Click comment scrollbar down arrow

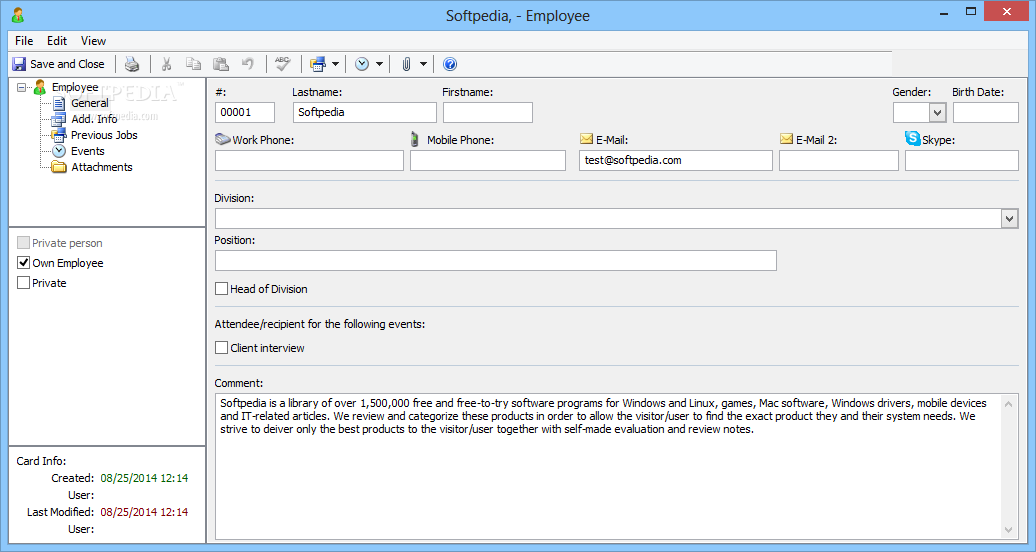[1008, 530]
